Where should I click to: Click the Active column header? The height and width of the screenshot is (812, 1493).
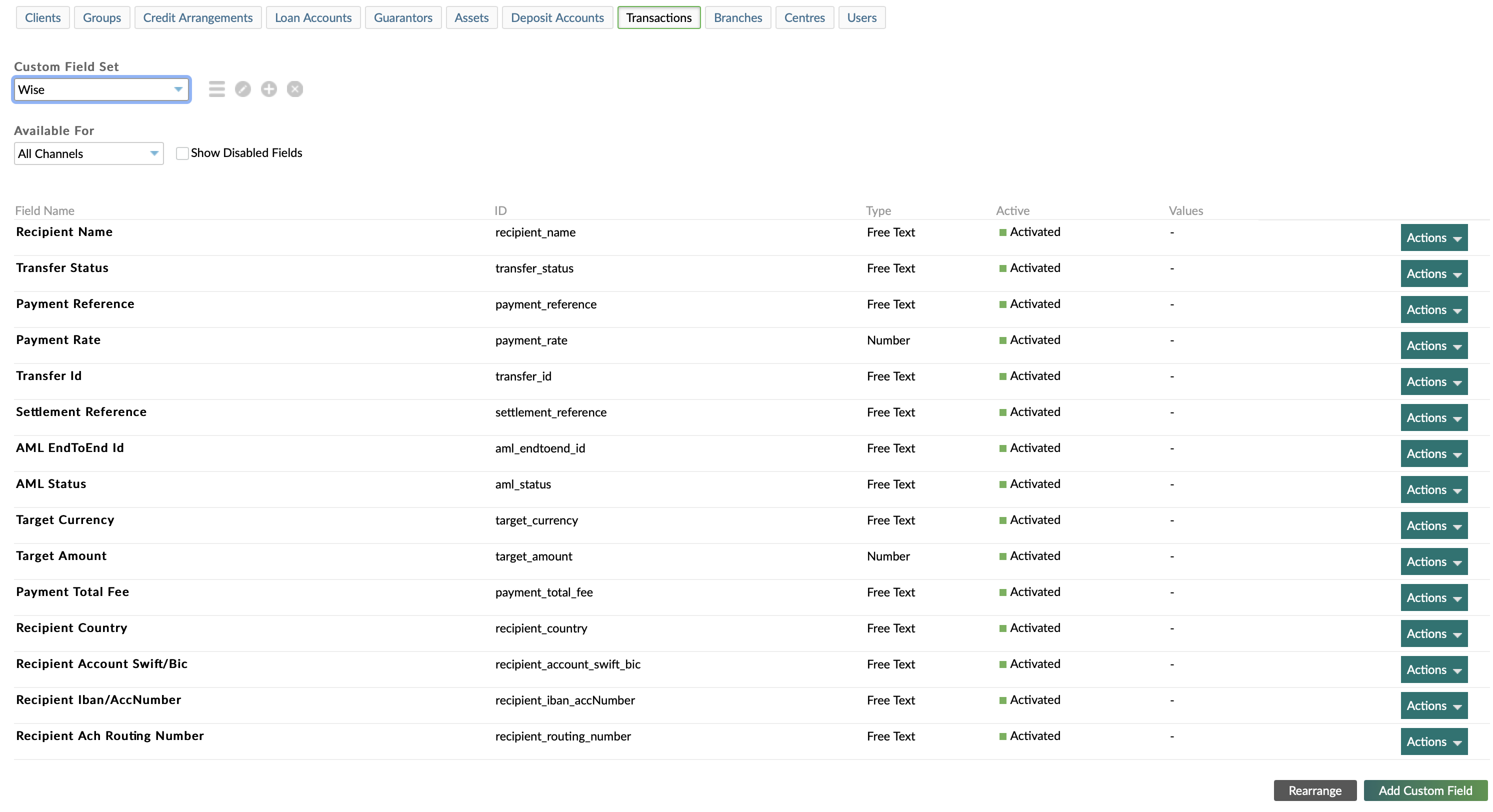point(1012,210)
